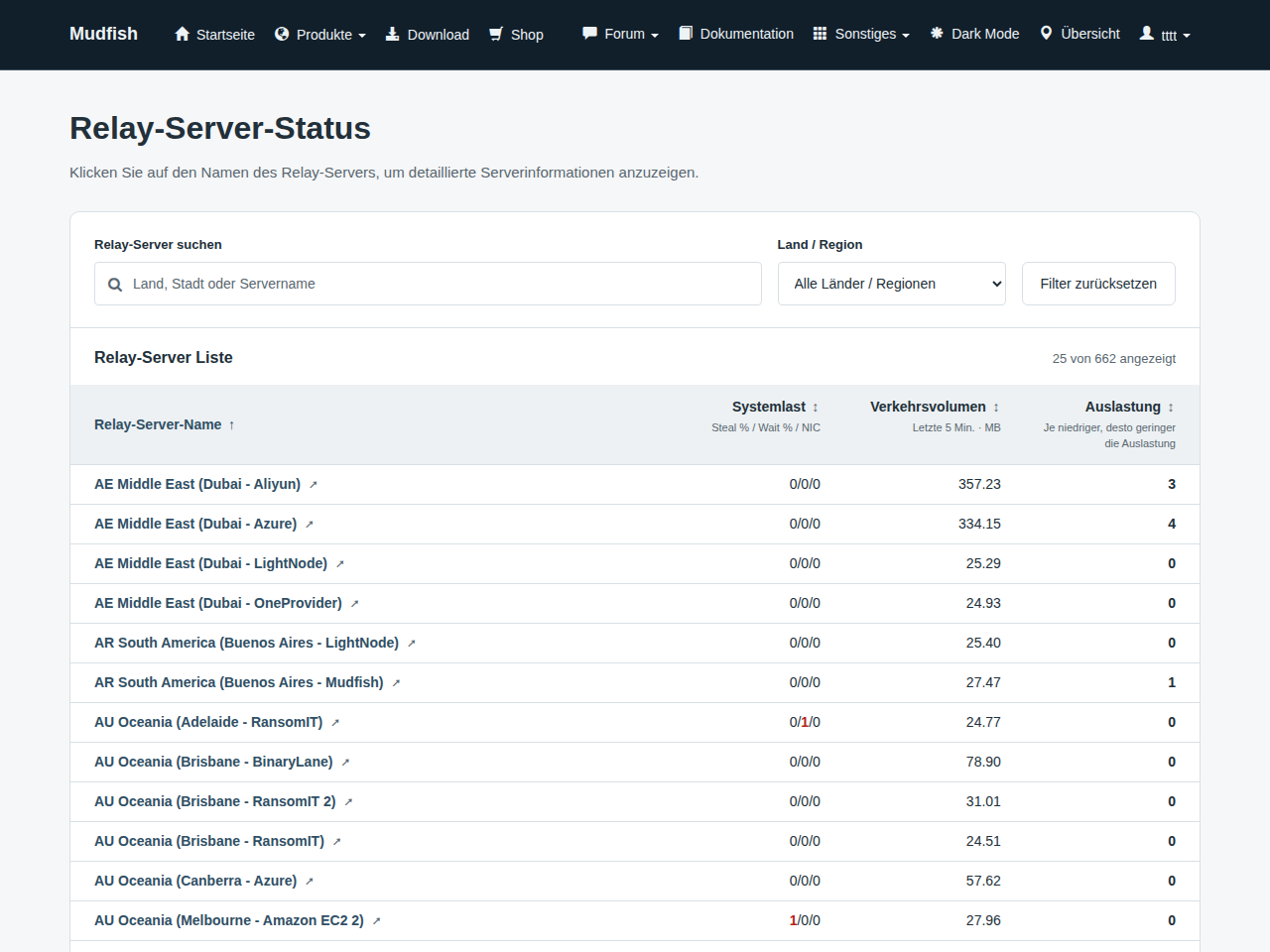Click the Mudfish brand logo link
Viewport: 1270px width, 952px height.
click(103, 34)
